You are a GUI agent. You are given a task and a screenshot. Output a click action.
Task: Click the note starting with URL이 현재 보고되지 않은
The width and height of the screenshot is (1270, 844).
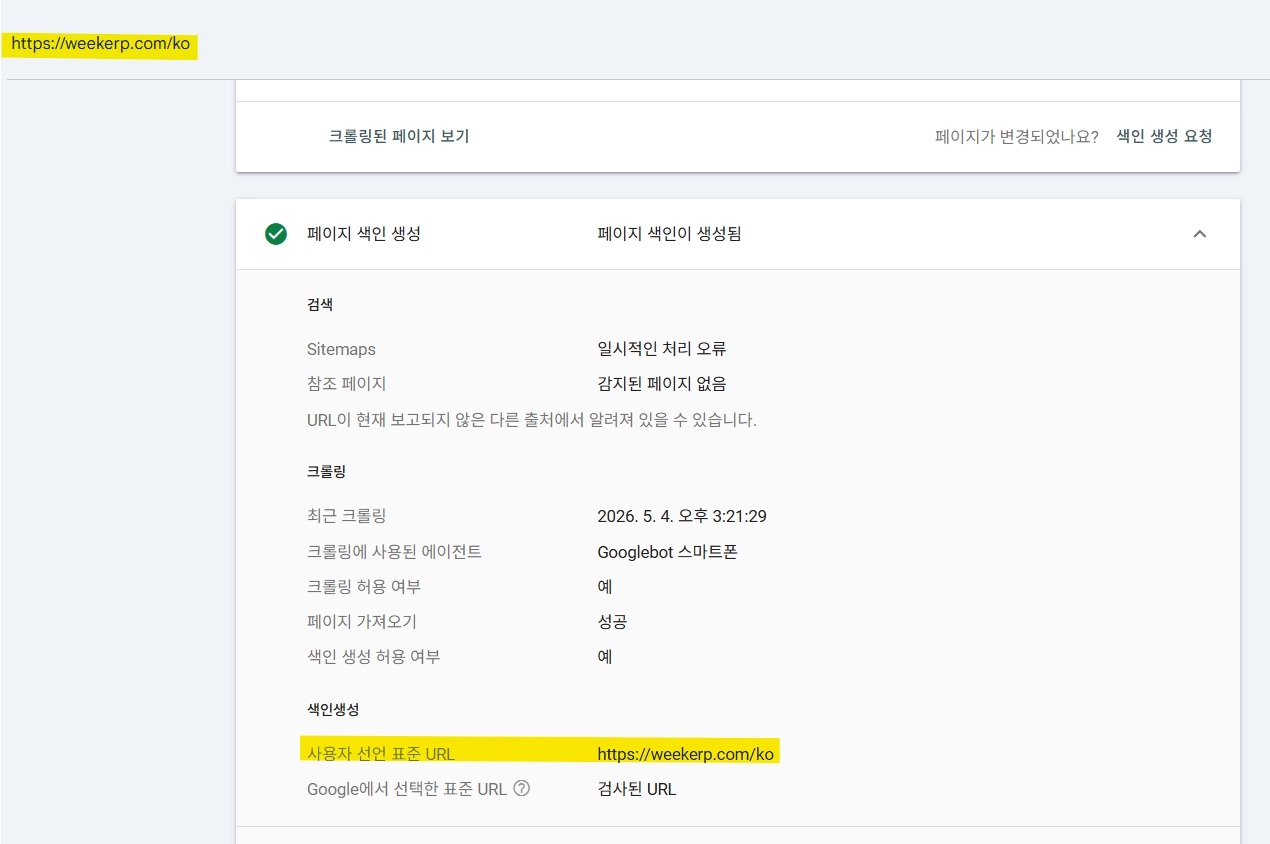click(x=532, y=420)
